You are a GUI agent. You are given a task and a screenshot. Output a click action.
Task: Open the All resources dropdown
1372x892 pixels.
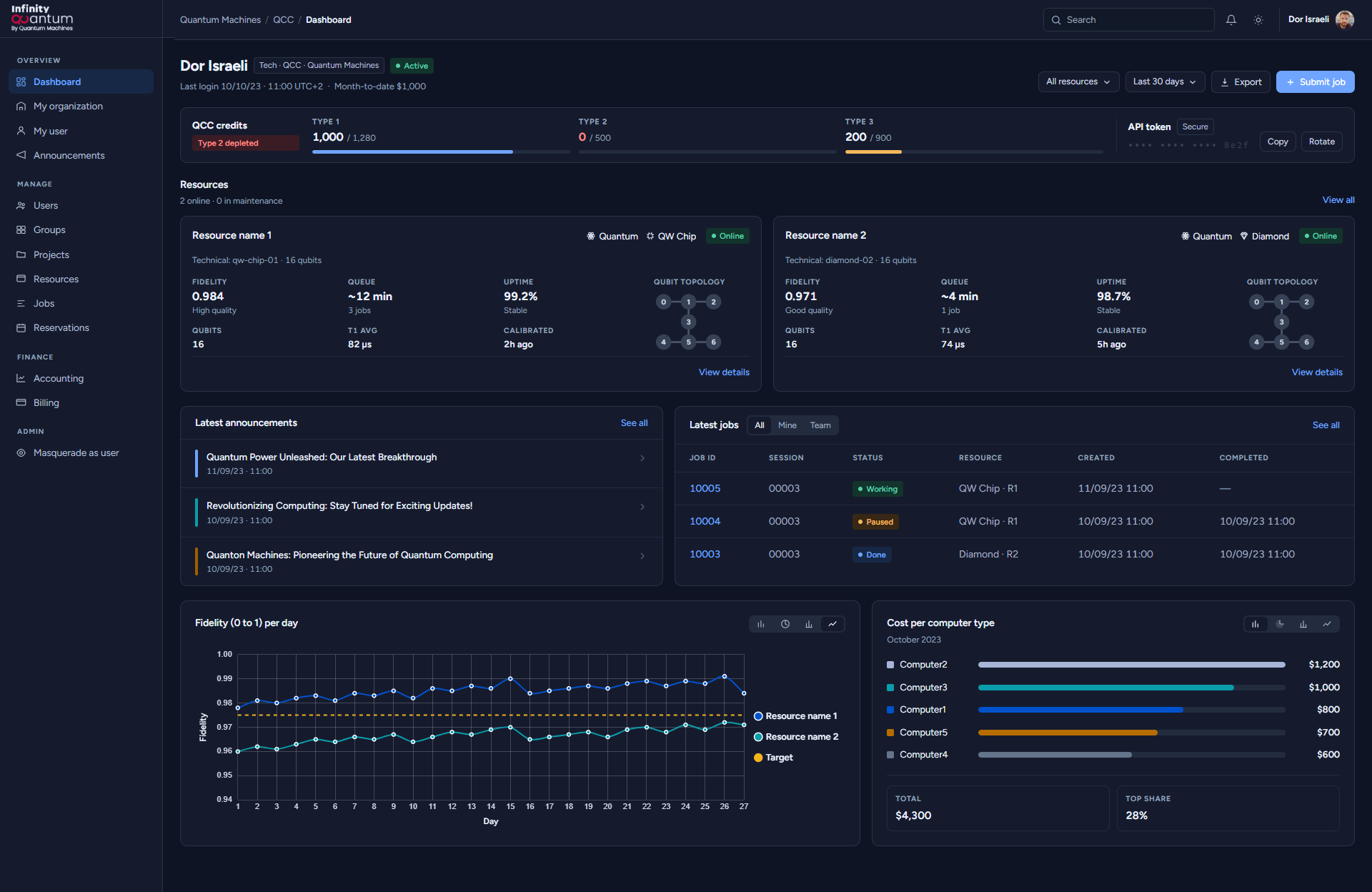tap(1078, 81)
